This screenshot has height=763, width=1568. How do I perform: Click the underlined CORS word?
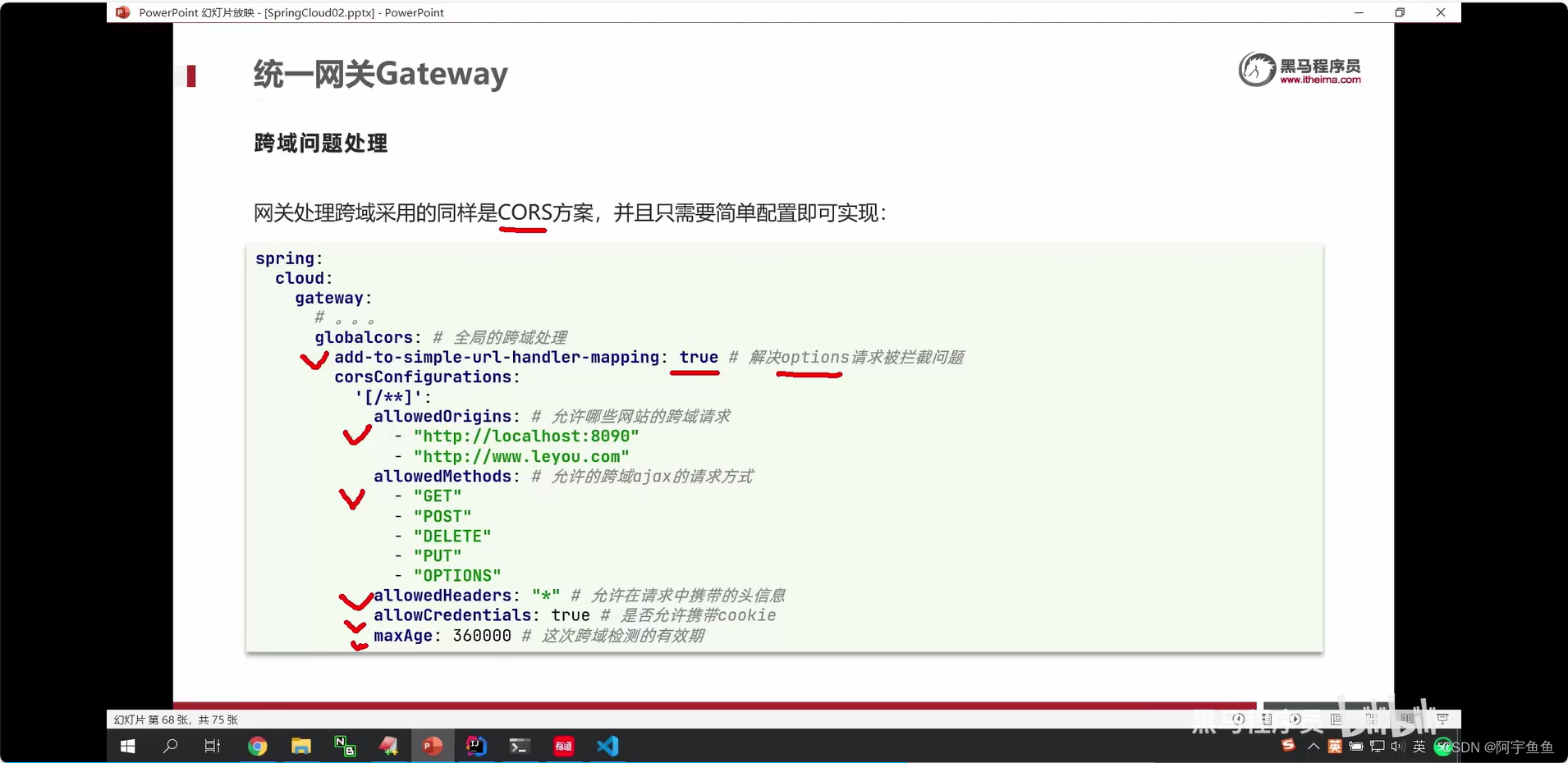pyautogui.click(x=525, y=213)
